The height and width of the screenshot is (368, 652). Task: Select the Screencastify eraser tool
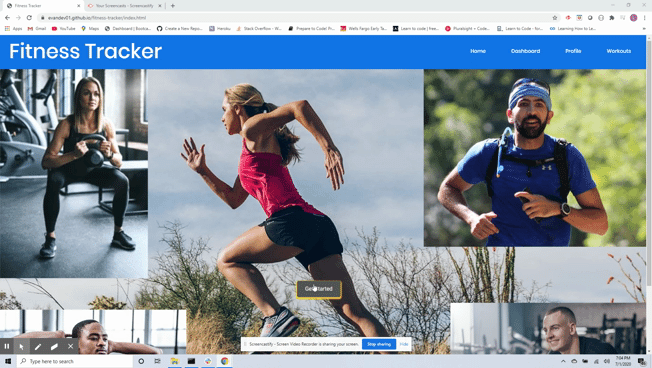coord(54,346)
